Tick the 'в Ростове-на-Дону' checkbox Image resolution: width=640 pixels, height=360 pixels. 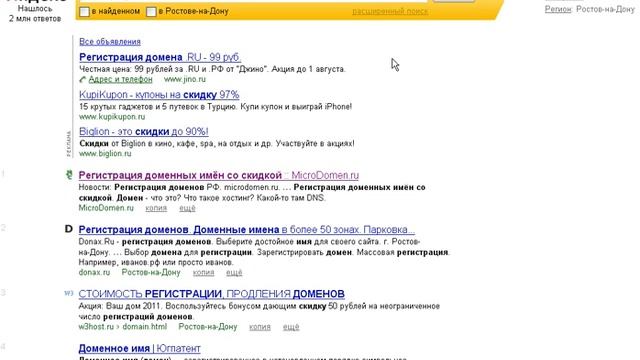click(x=151, y=12)
